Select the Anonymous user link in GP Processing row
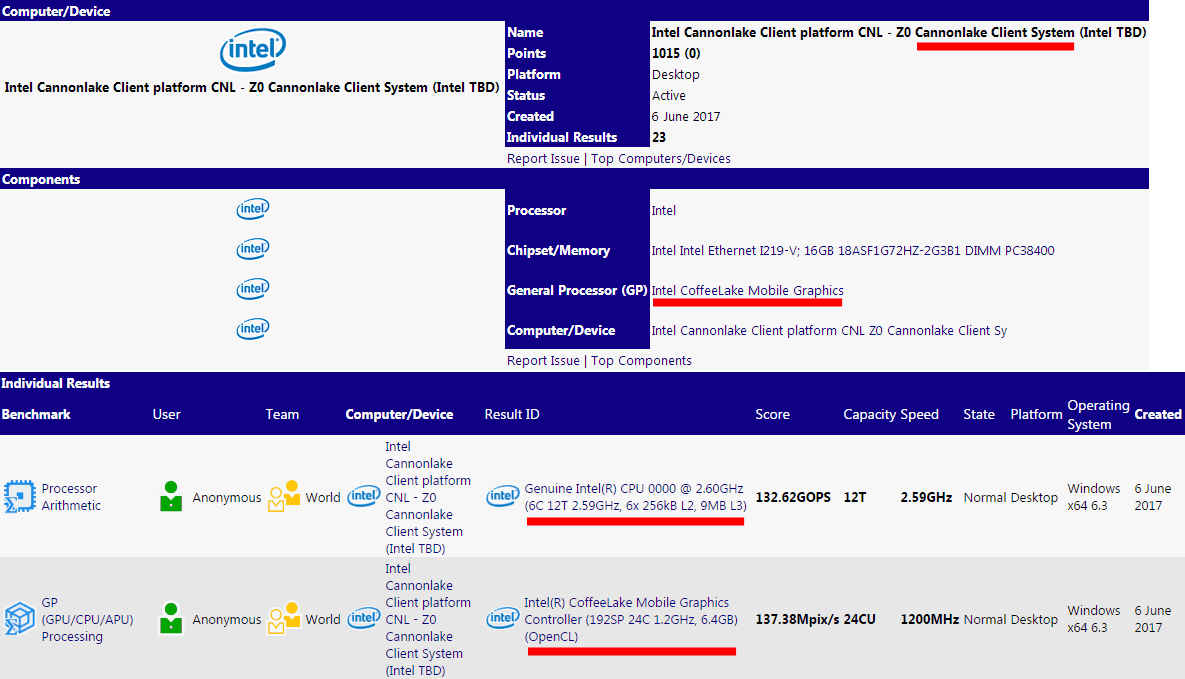The height and width of the screenshot is (679, 1185). pyautogui.click(x=226, y=620)
